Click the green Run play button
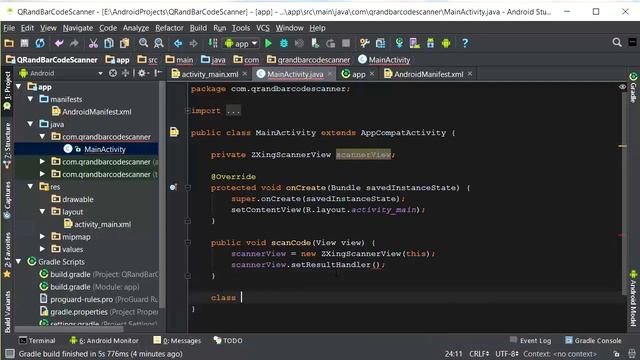 (268, 43)
